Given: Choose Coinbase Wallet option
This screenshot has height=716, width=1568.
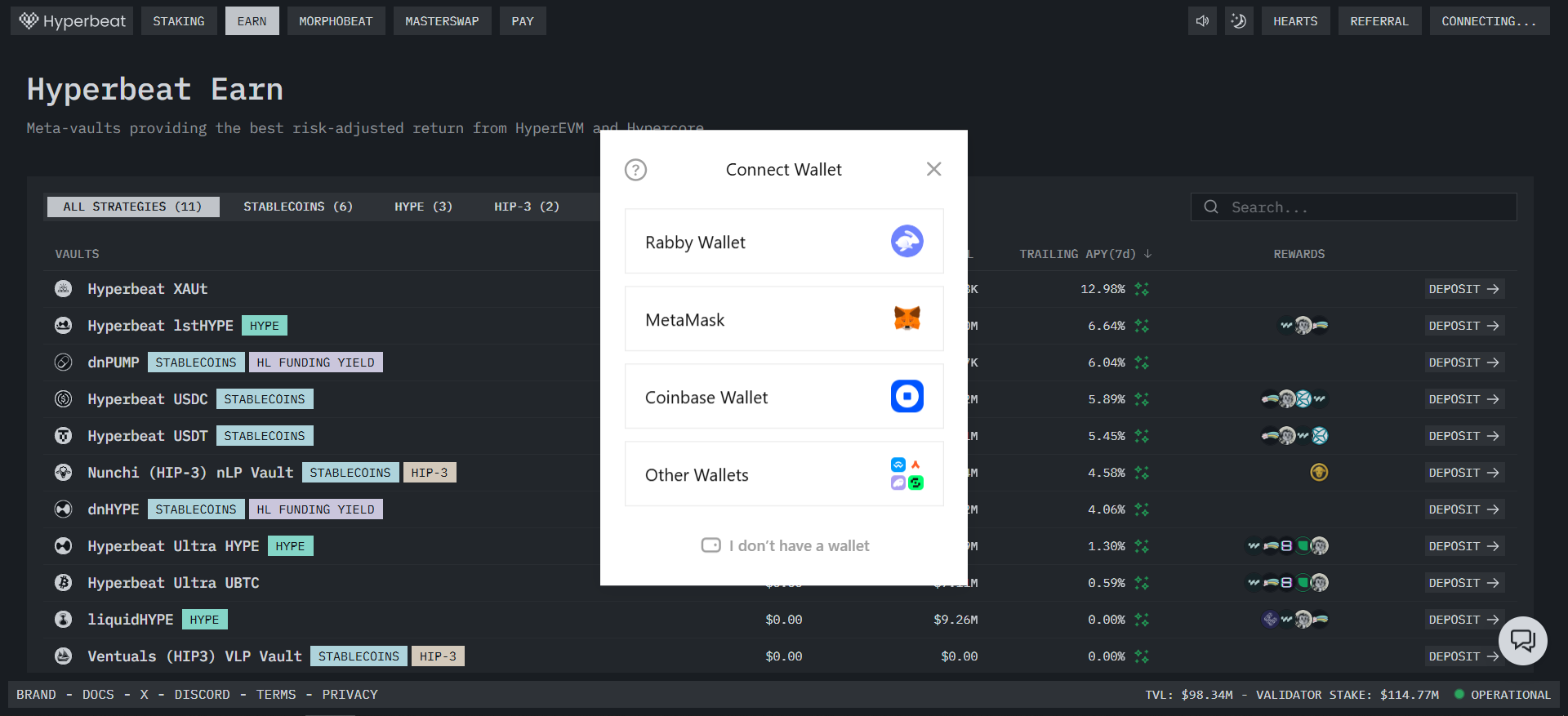Looking at the screenshot, I should [x=784, y=397].
